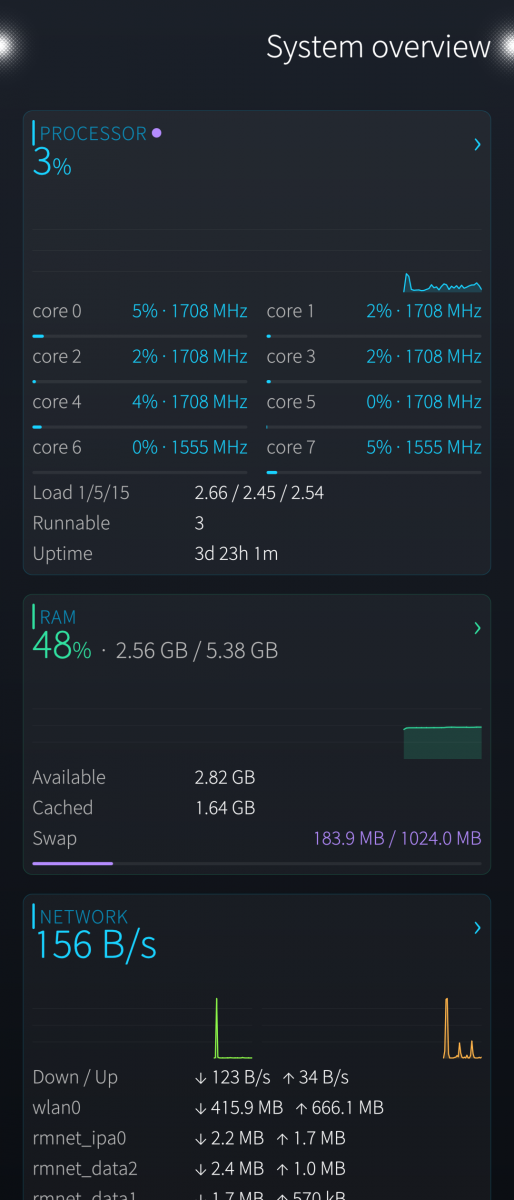Image resolution: width=514 pixels, height=1200 pixels.
Task: Select the wlan0 traffic row
Action: pos(257,1108)
